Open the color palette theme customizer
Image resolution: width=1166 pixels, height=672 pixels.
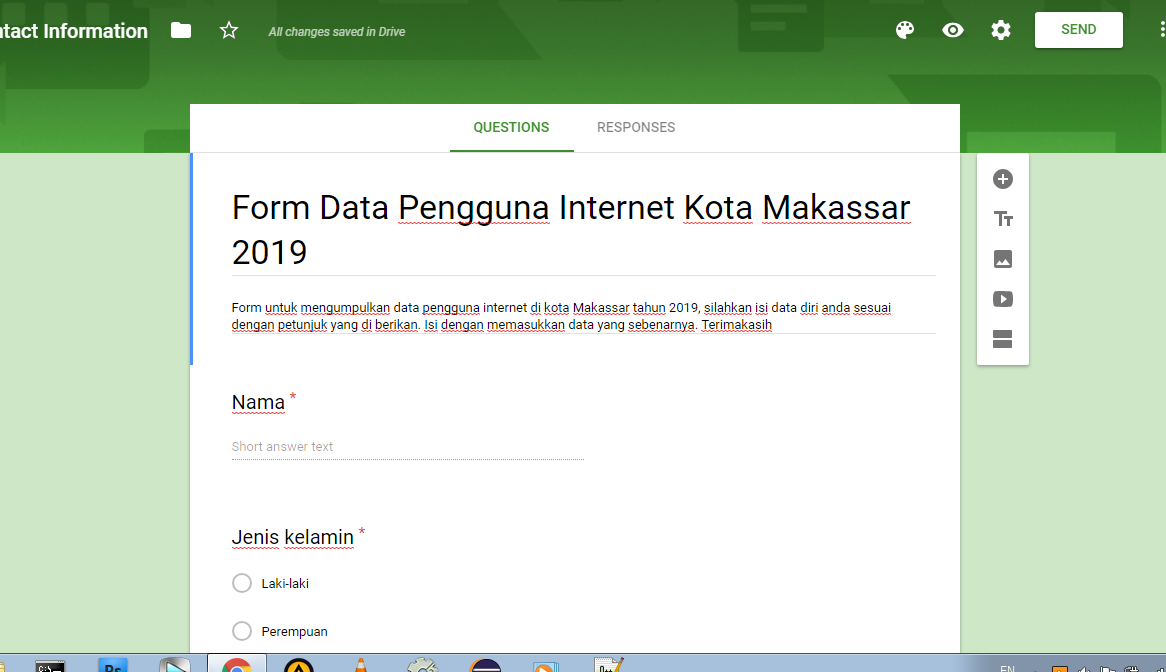tap(905, 30)
